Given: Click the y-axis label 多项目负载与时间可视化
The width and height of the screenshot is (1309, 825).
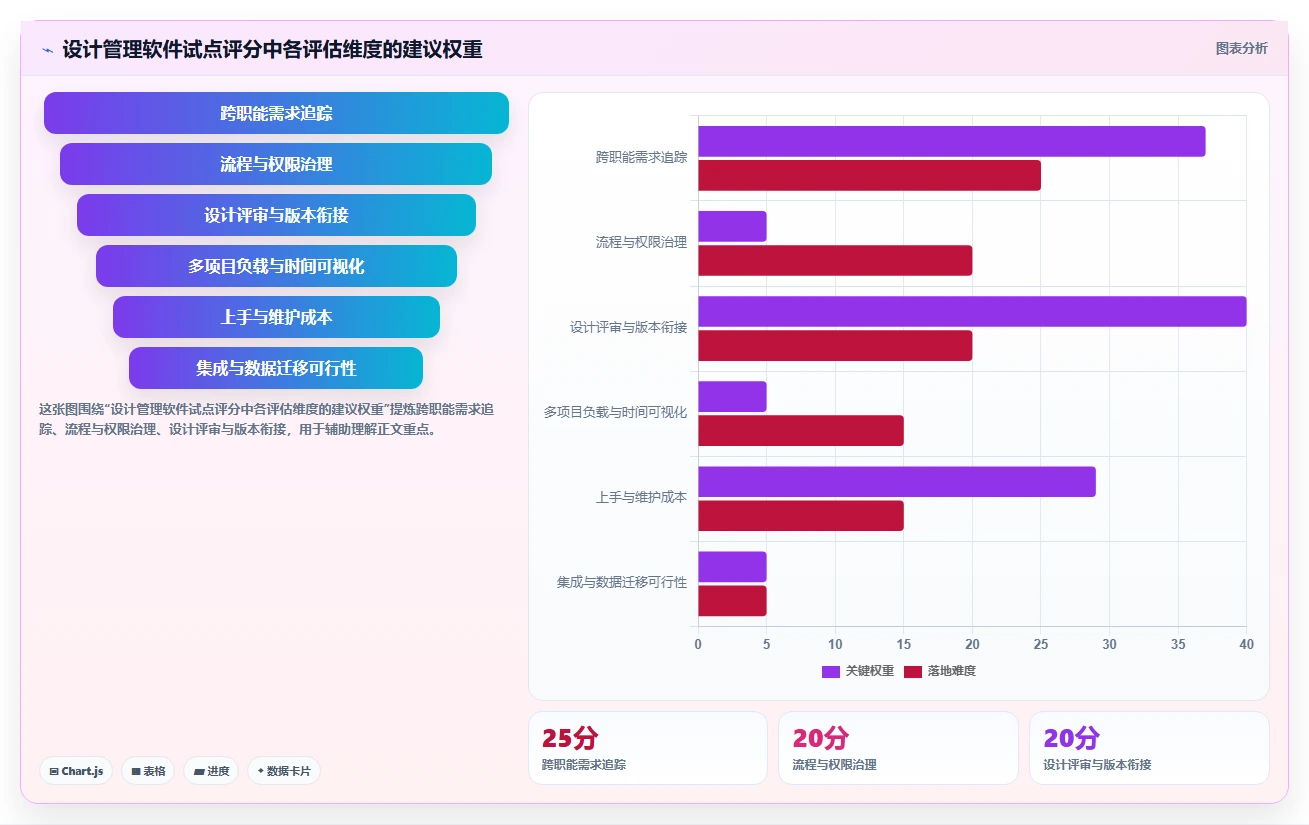Looking at the screenshot, I should (x=616, y=412).
